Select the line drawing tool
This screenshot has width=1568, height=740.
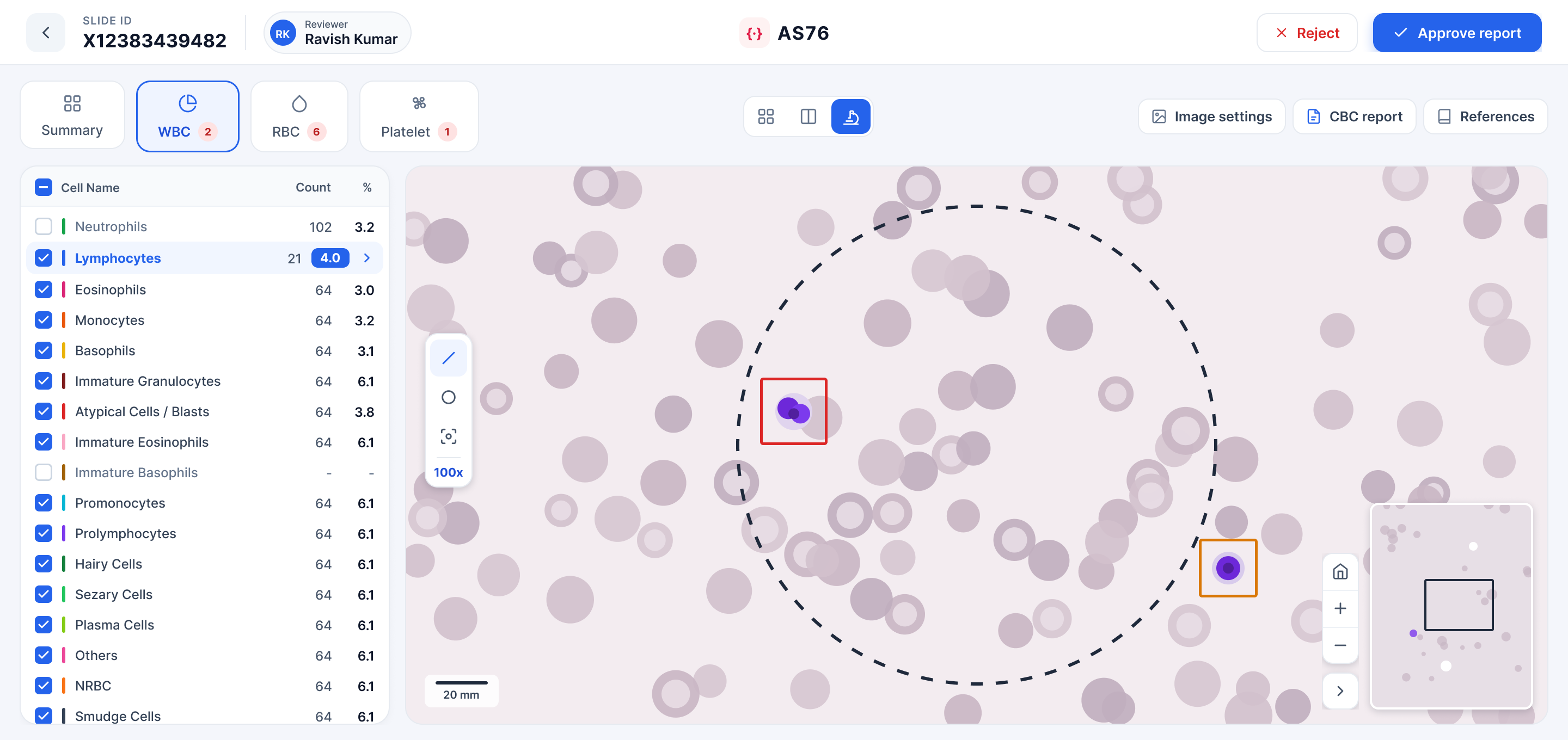(448, 358)
